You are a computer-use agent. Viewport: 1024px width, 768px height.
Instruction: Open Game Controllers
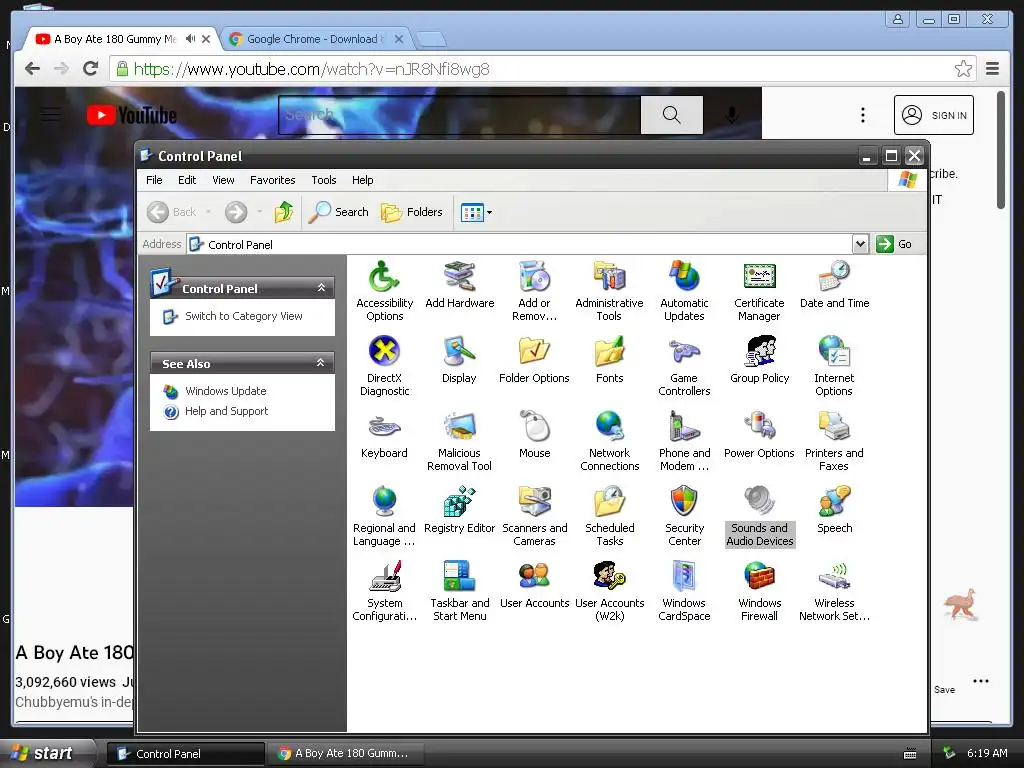pos(684,366)
